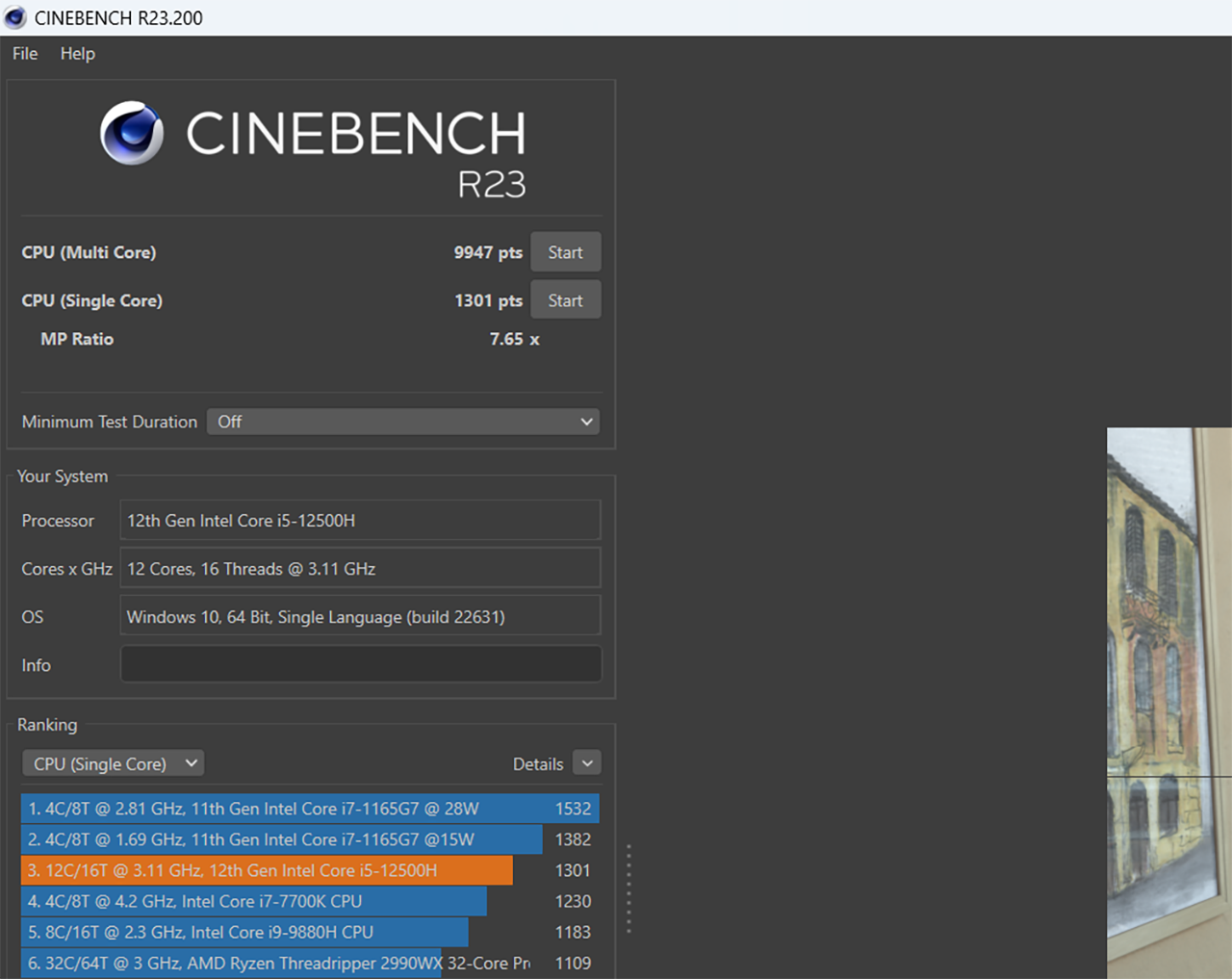Viewport: 1232px width, 979px height.
Task: Click the OS field value
Action: click(x=361, y=616)
